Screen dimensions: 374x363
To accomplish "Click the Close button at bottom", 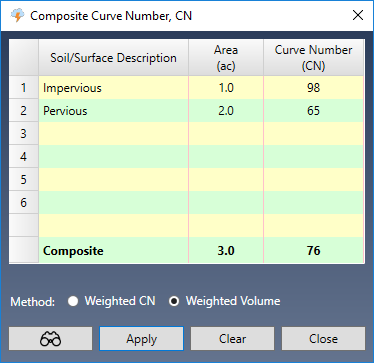I will (323, 339).
